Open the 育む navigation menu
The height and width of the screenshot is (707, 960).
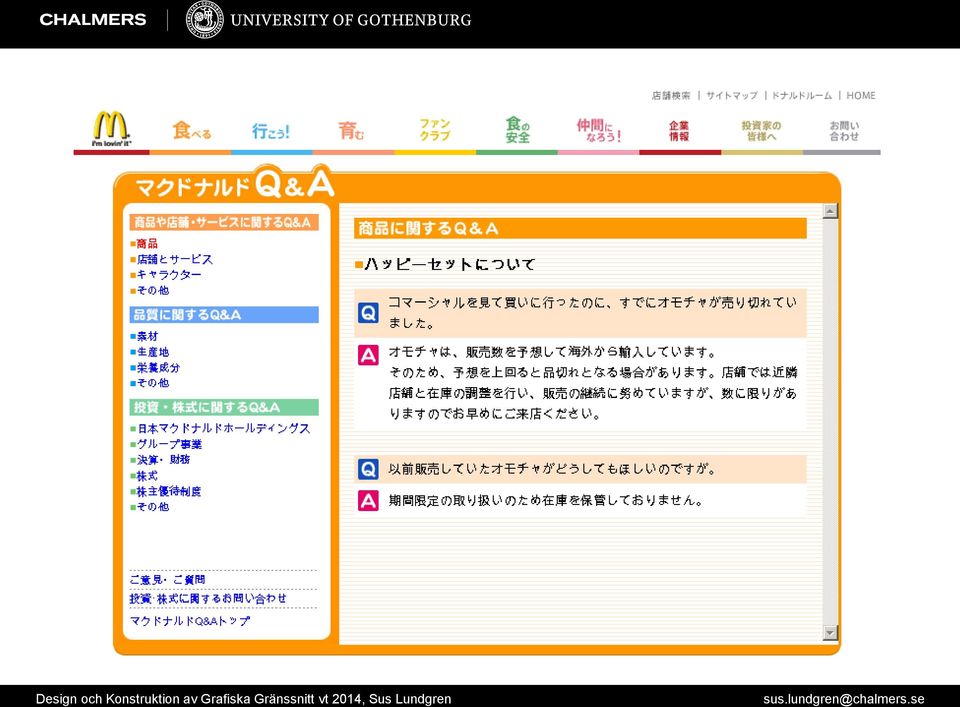point(351,130)
